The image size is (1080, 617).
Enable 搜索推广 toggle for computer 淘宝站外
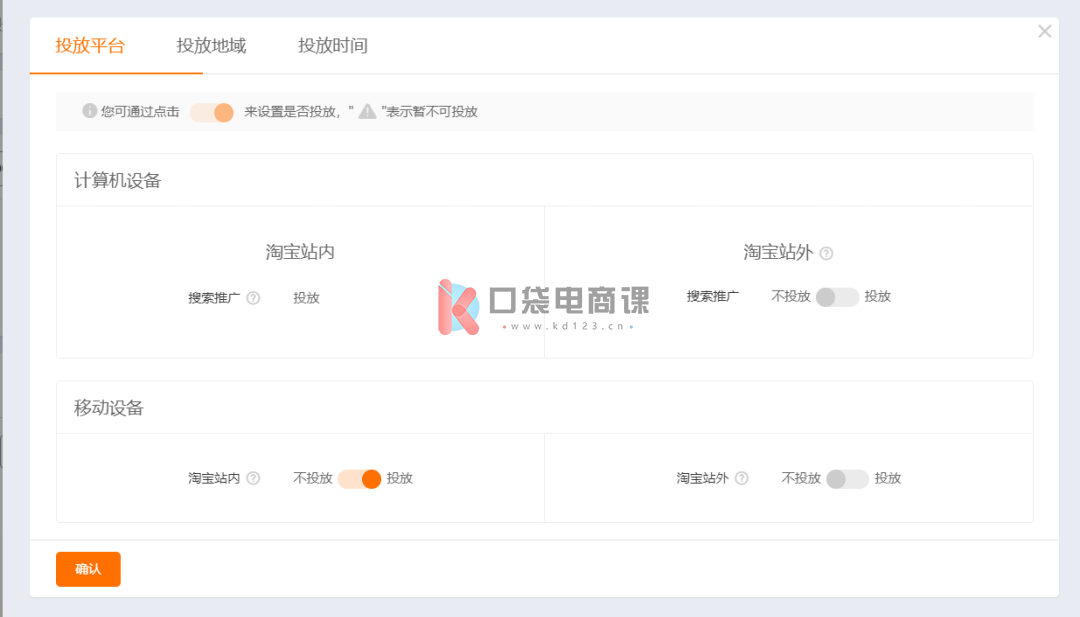click(x=837, y=297)
